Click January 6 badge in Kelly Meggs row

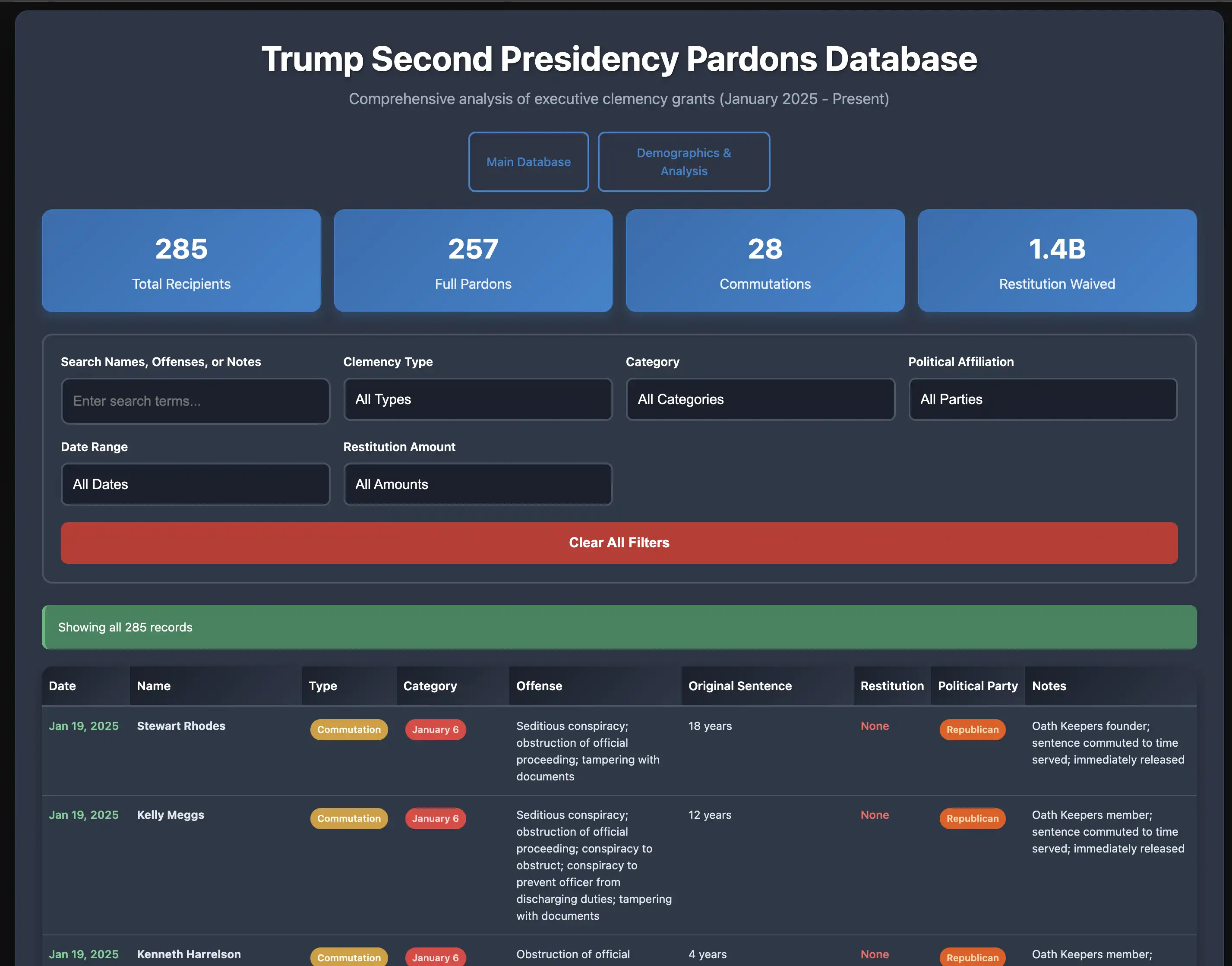point(435,818)
